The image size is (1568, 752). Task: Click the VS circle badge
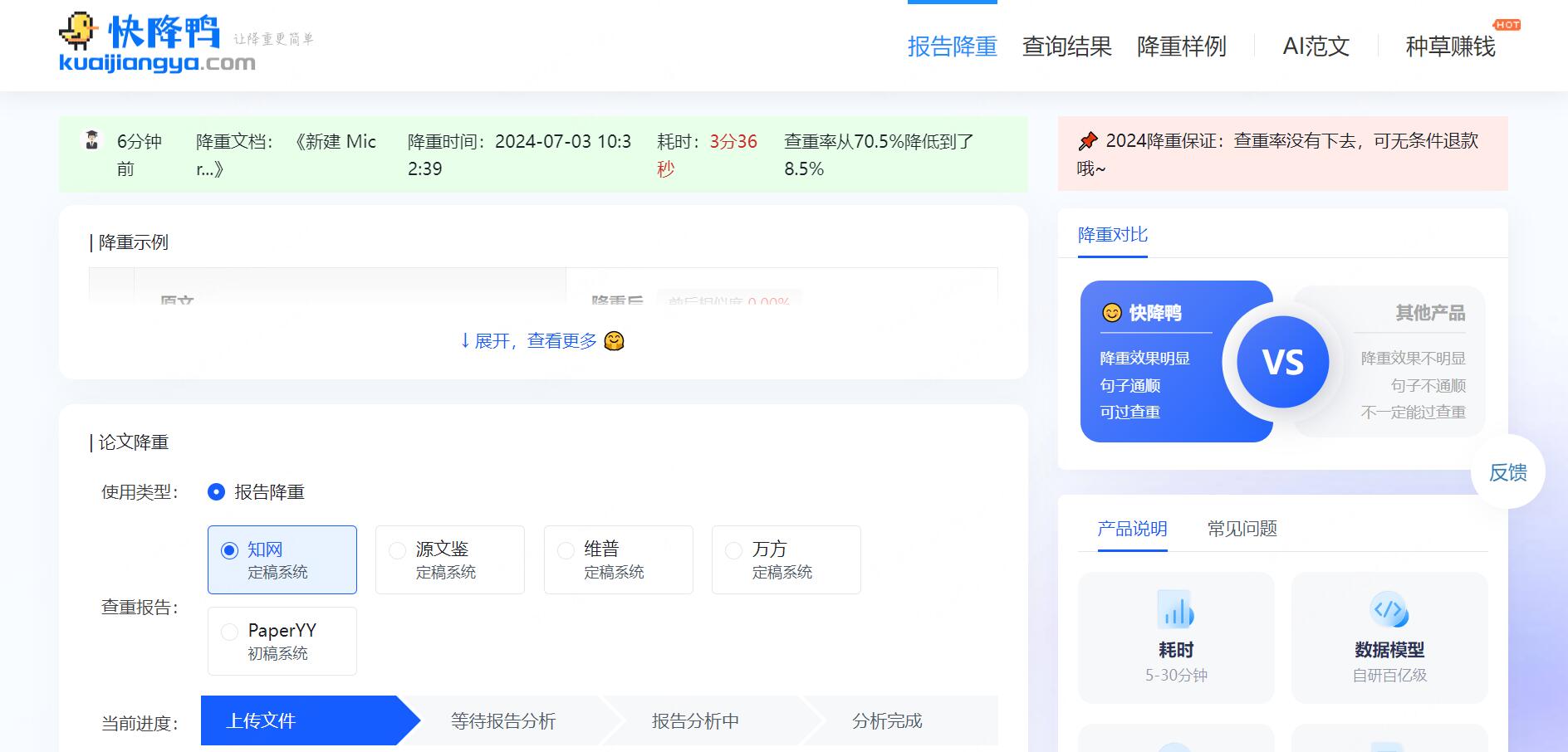coord(1282,362)
